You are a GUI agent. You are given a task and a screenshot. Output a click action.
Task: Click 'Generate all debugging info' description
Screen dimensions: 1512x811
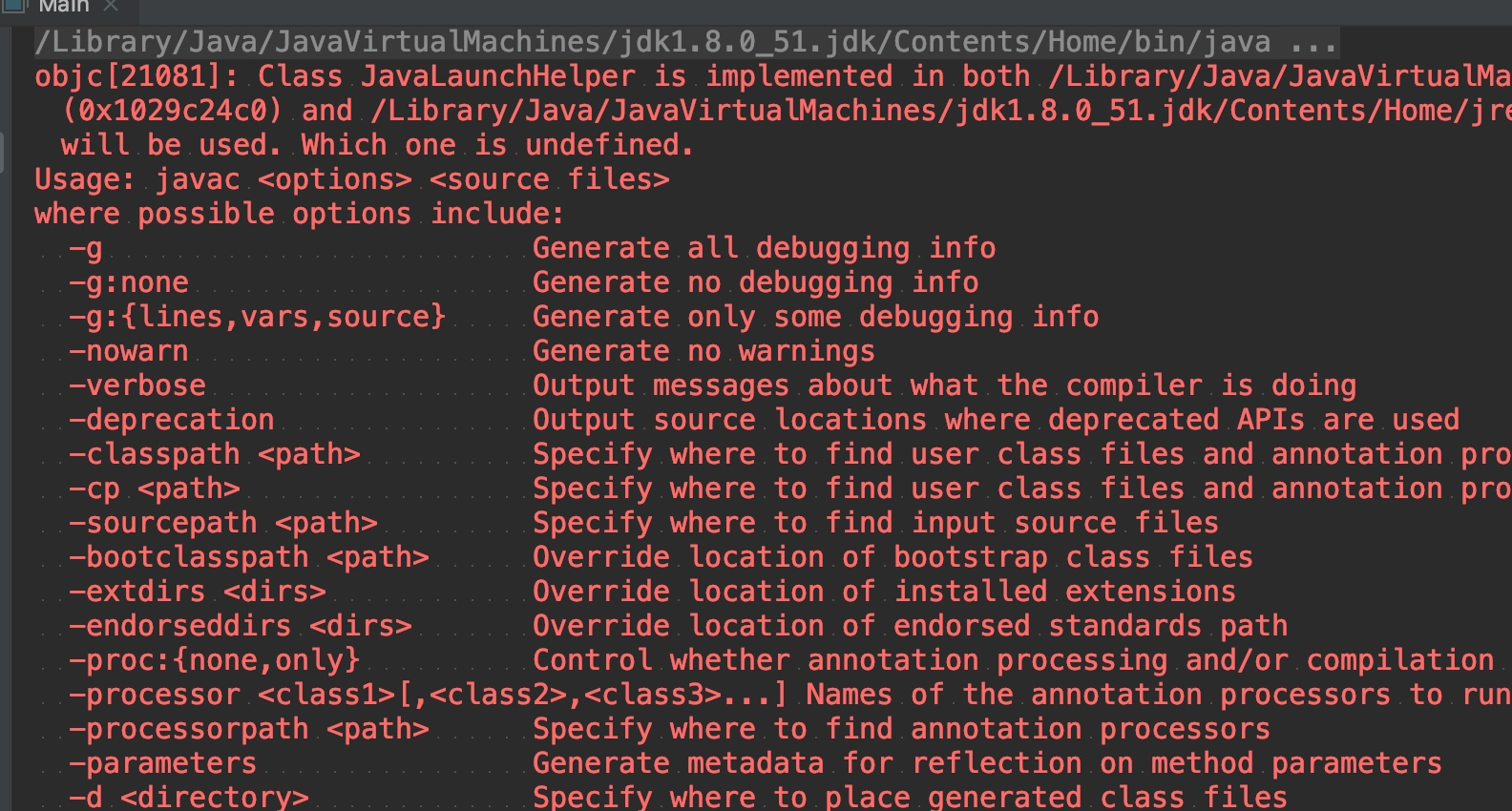(764, 249)
